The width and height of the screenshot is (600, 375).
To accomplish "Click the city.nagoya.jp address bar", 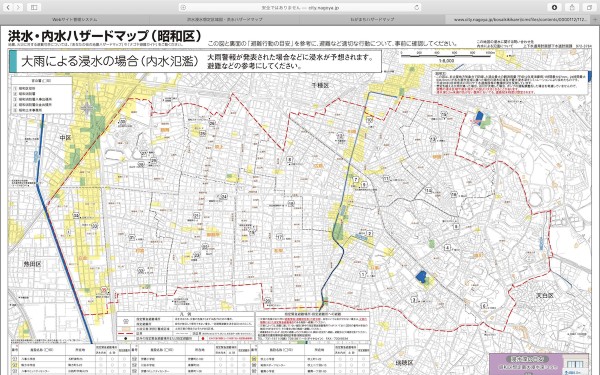I will (300, 7).
